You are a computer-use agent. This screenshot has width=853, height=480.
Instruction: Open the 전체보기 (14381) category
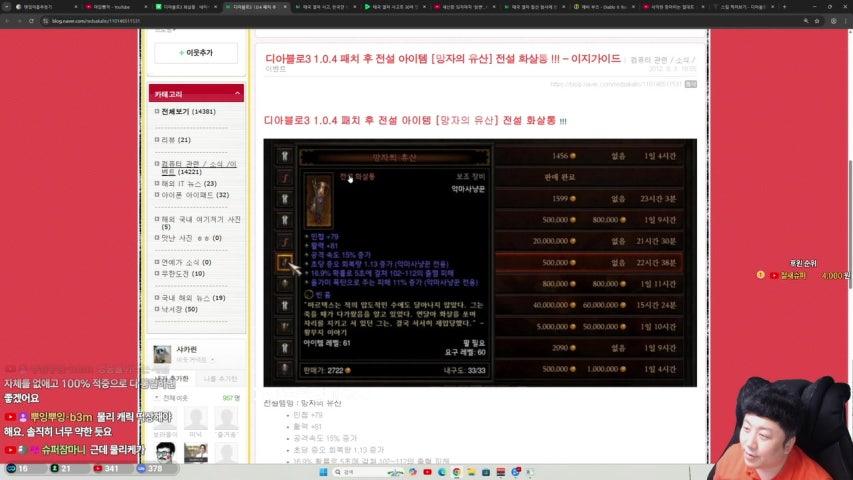click(188, 112)
